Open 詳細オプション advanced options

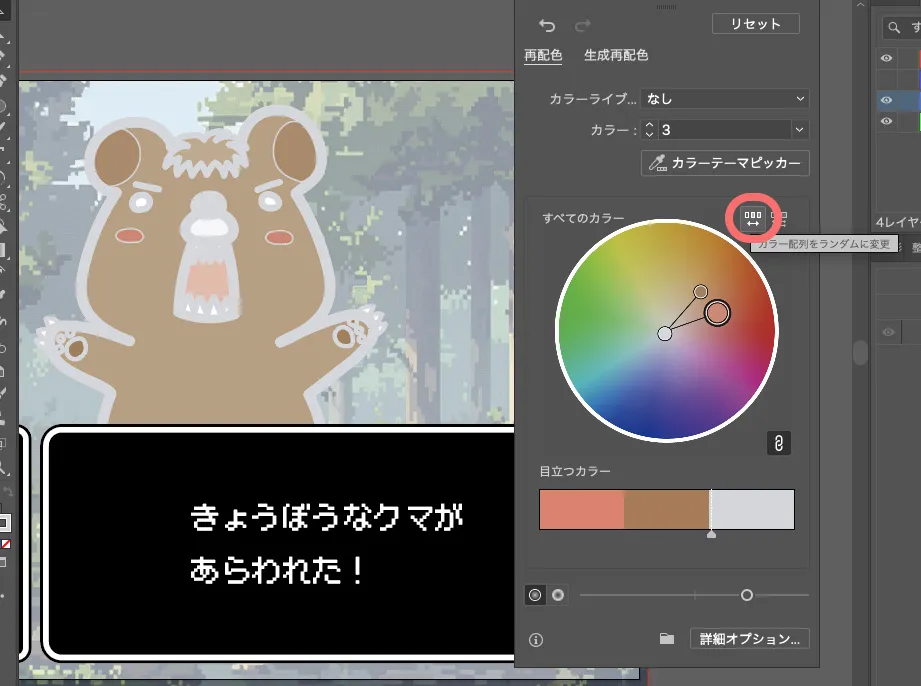749,639
